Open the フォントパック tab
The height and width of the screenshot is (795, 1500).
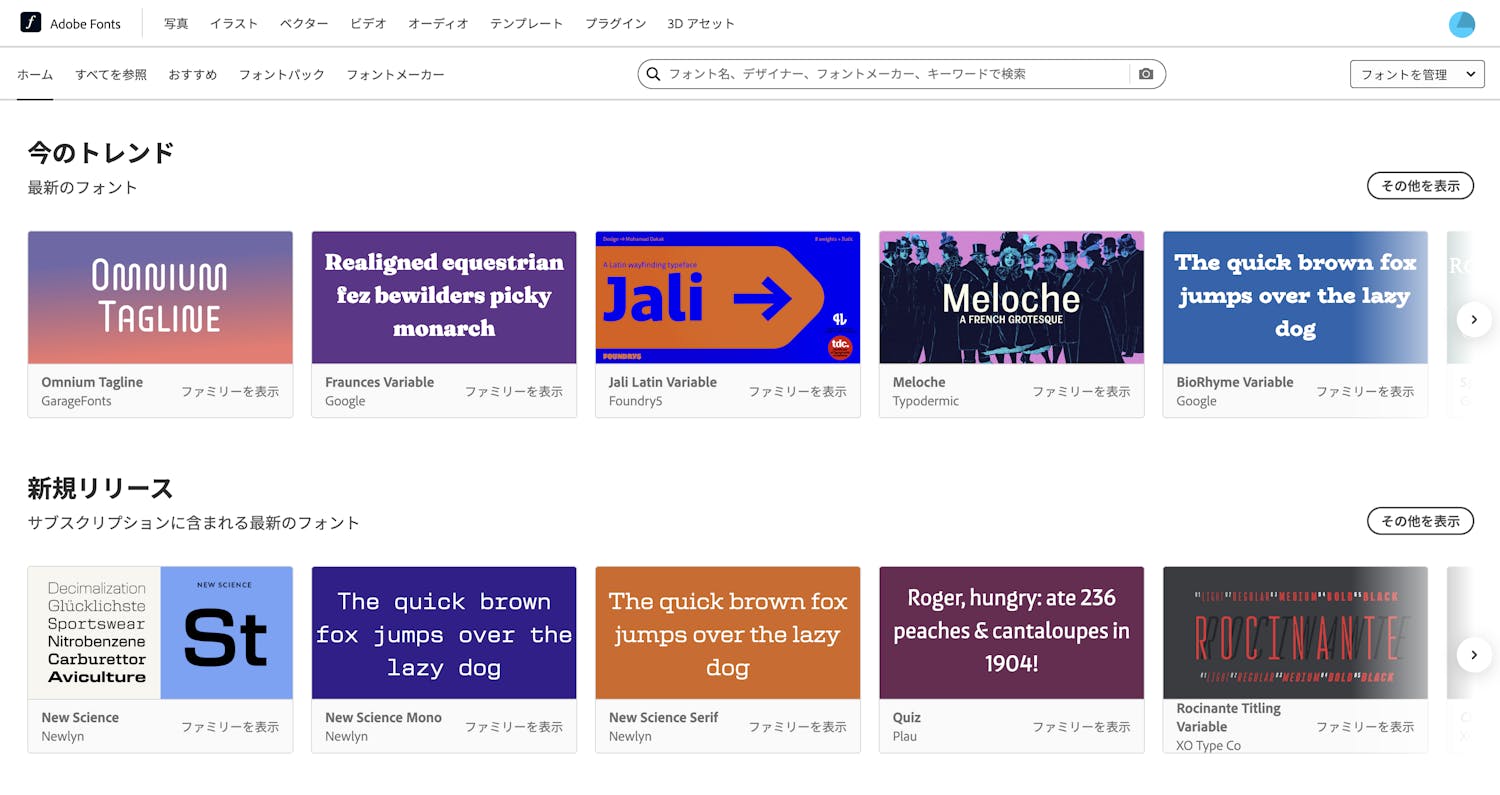point(281,75)
